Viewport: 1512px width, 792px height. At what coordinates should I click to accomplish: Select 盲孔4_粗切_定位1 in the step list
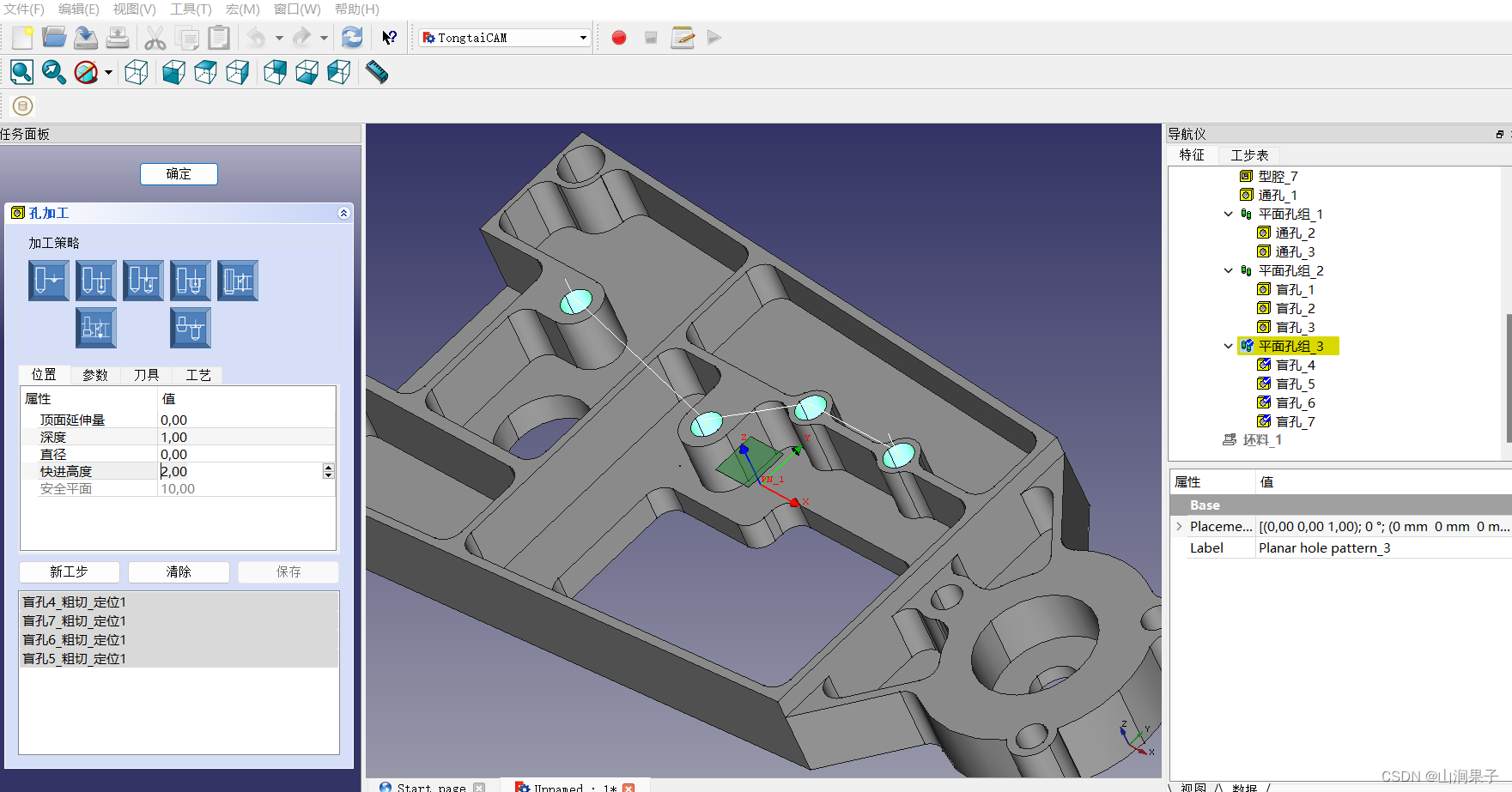coord(179,602)
